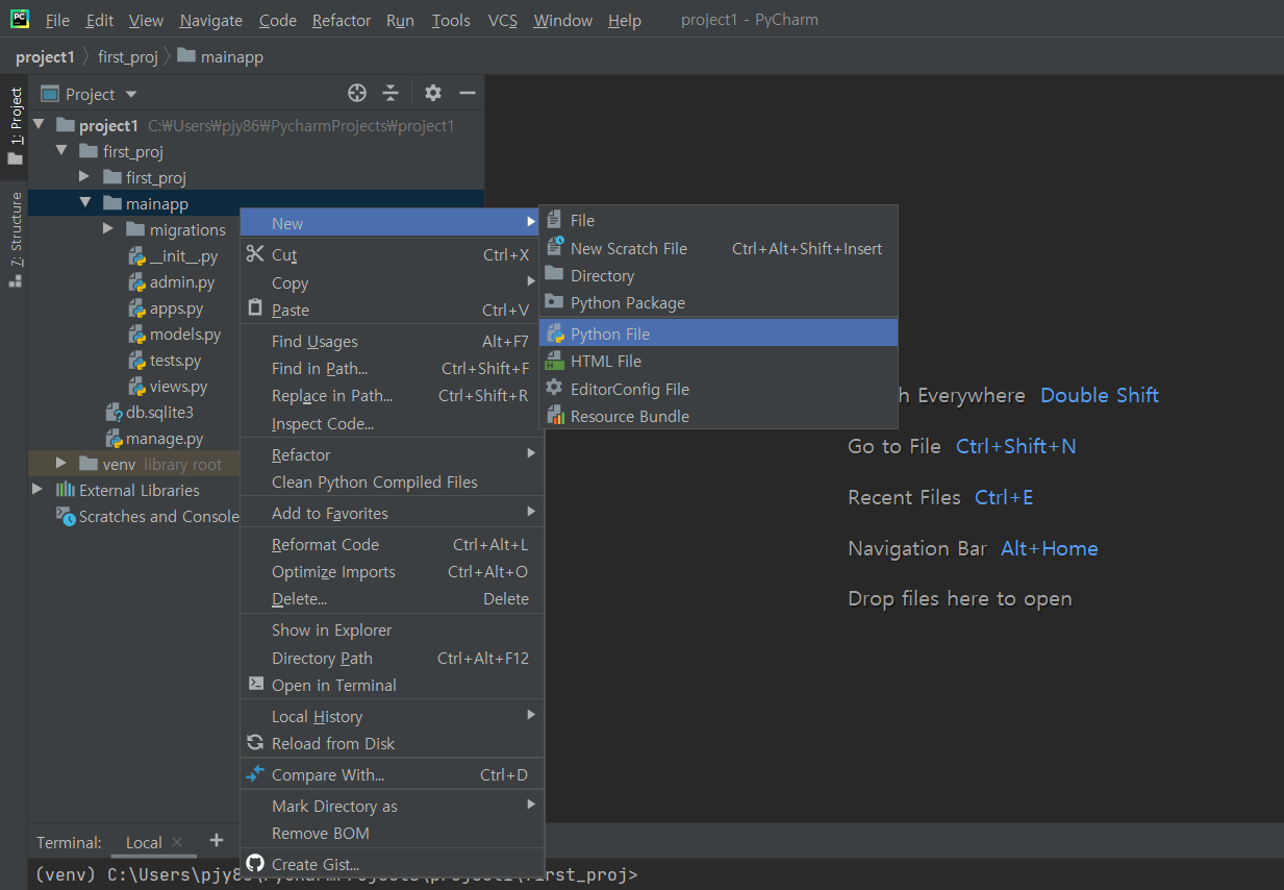Click the New Scratch File icon
Image resolution: width=1284 pixels, height=890 pixels.
tap(555, 247)
